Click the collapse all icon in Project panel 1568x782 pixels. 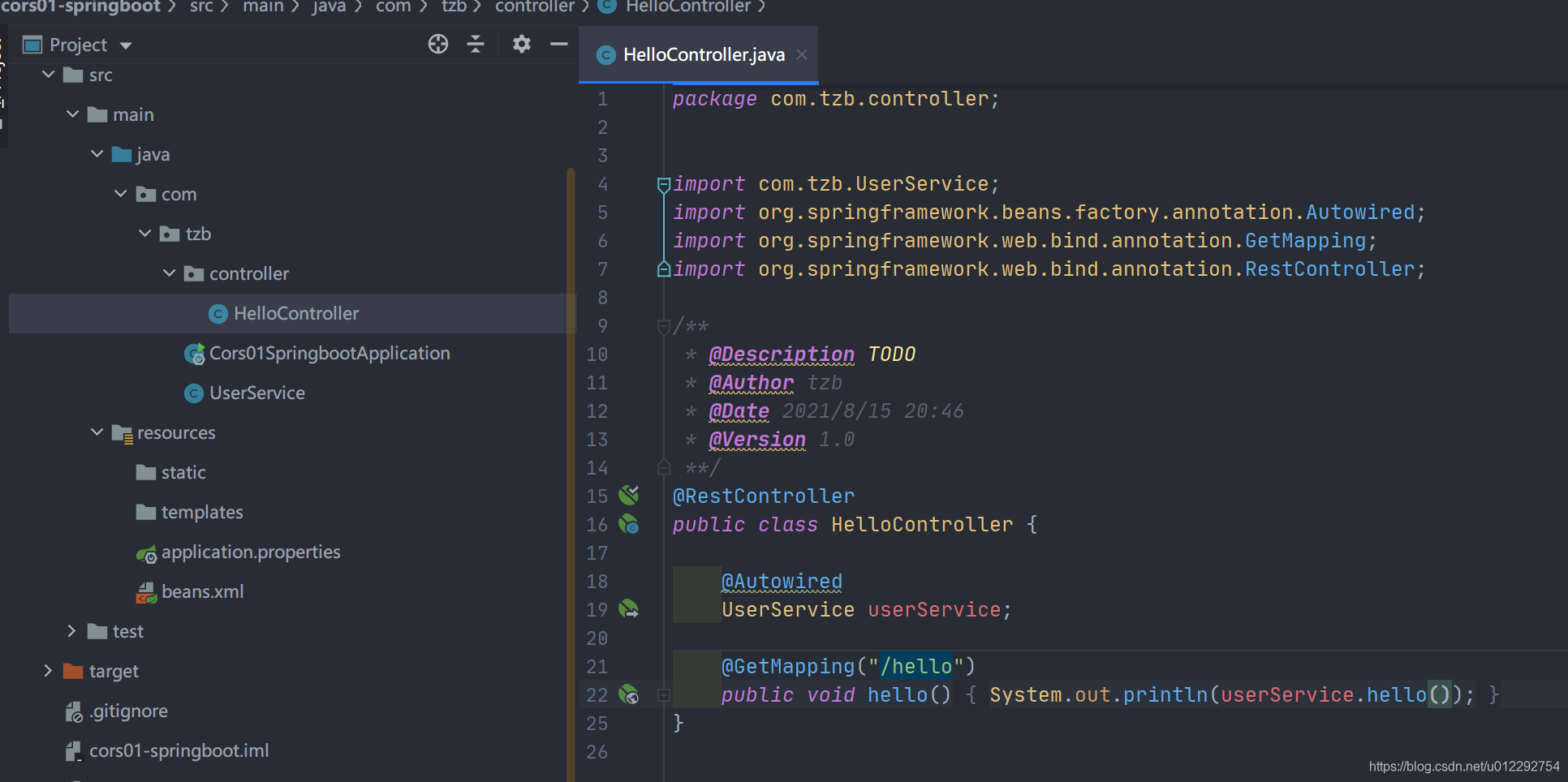point(476,44)
